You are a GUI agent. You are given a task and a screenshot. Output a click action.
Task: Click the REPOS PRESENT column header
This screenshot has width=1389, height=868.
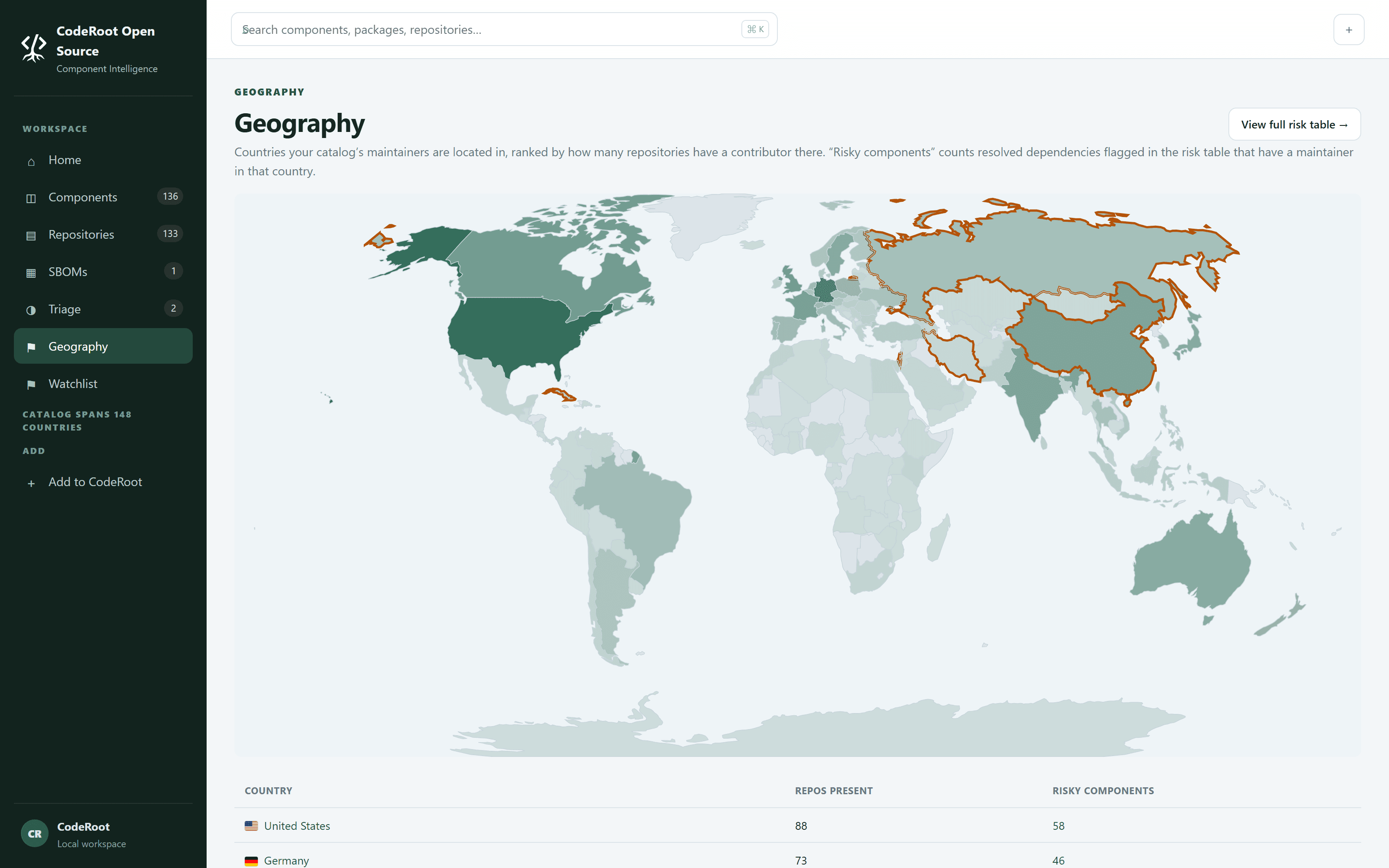click(x=833, y=790)
